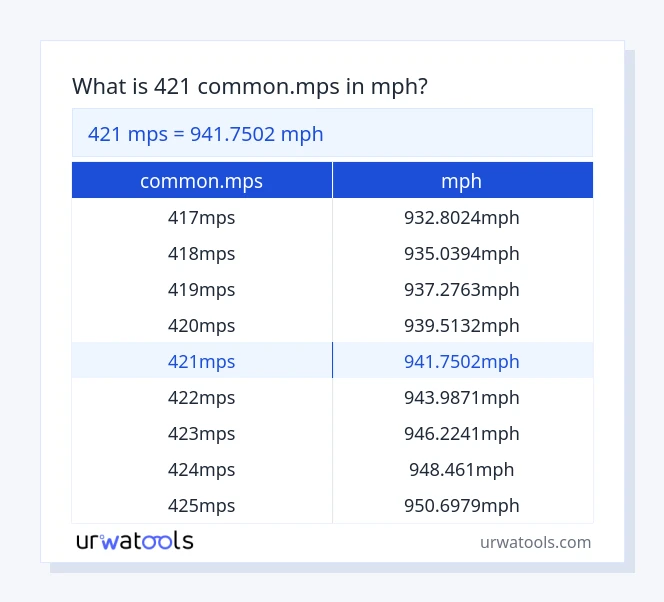
Task: Open the urwatools.com link
Action: click(535, 542)
